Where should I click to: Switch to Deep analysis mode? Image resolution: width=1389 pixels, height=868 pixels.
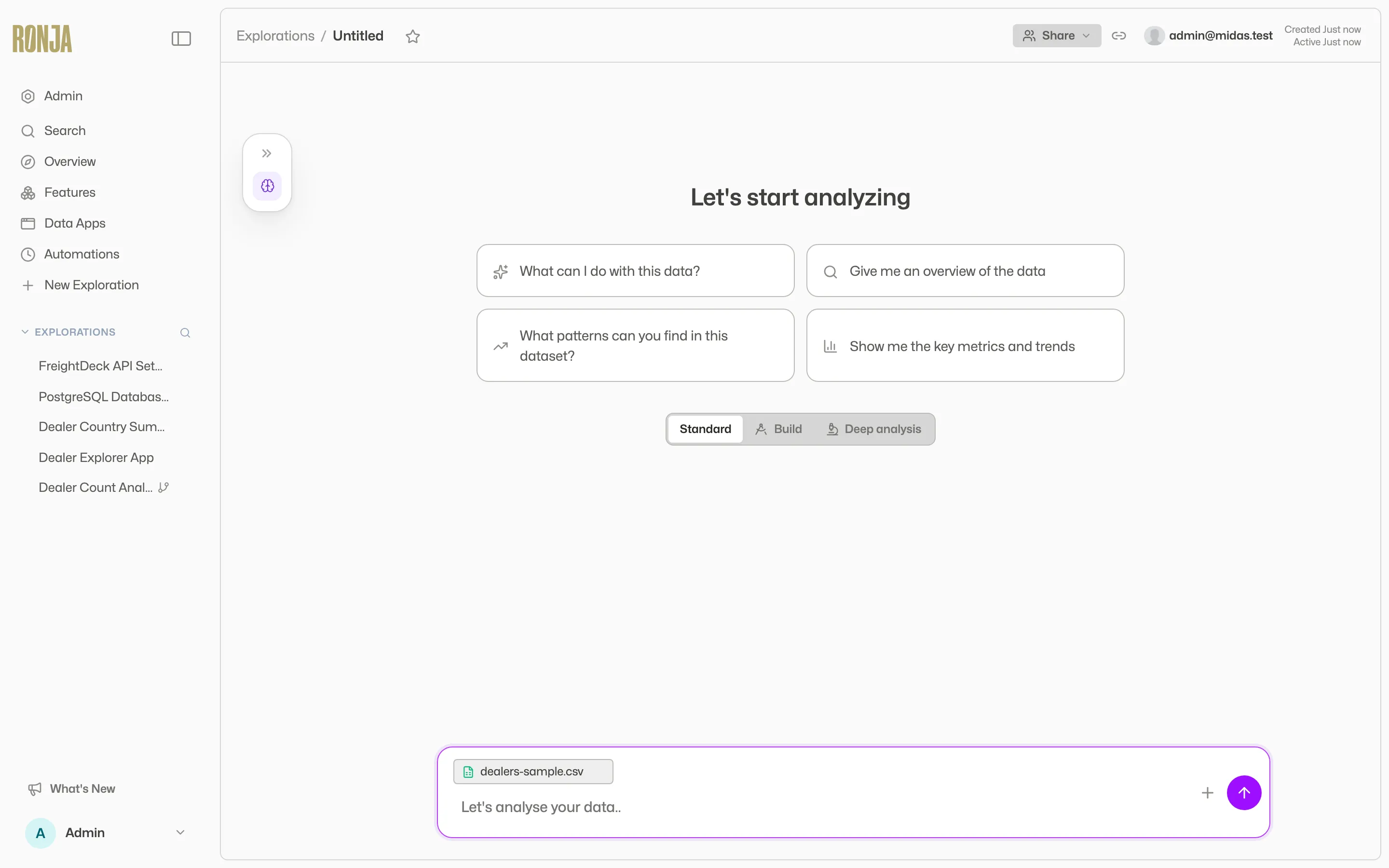[873, 429]
